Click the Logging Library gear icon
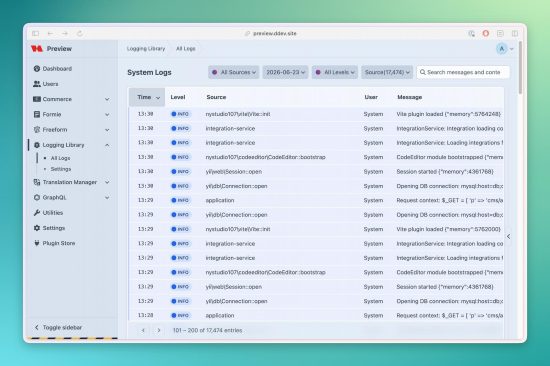Image resolution: width=550 pixels, height=366 pixels. coord(36,145)
